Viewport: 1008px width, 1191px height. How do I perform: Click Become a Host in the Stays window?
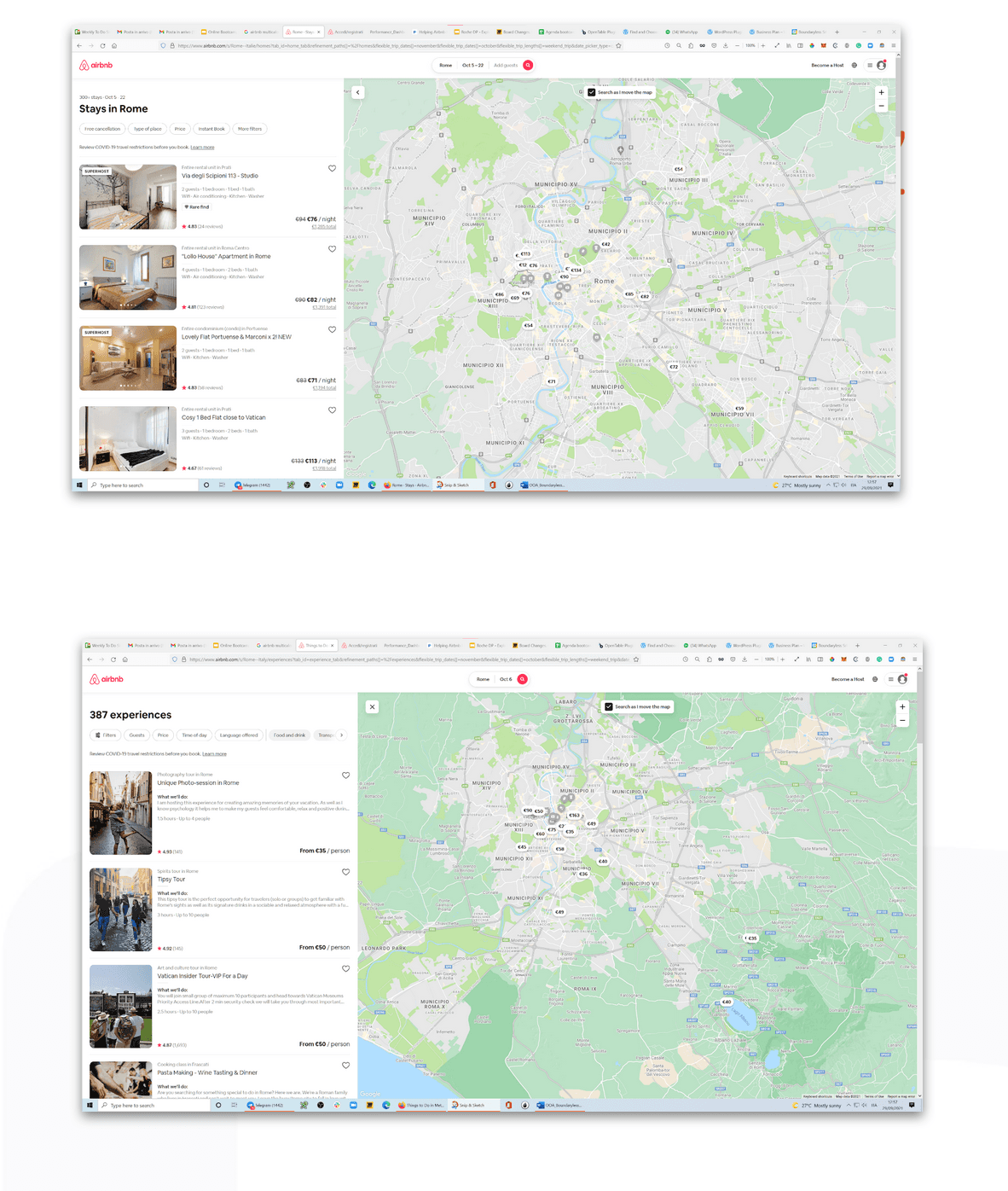[x=827, y=65]
